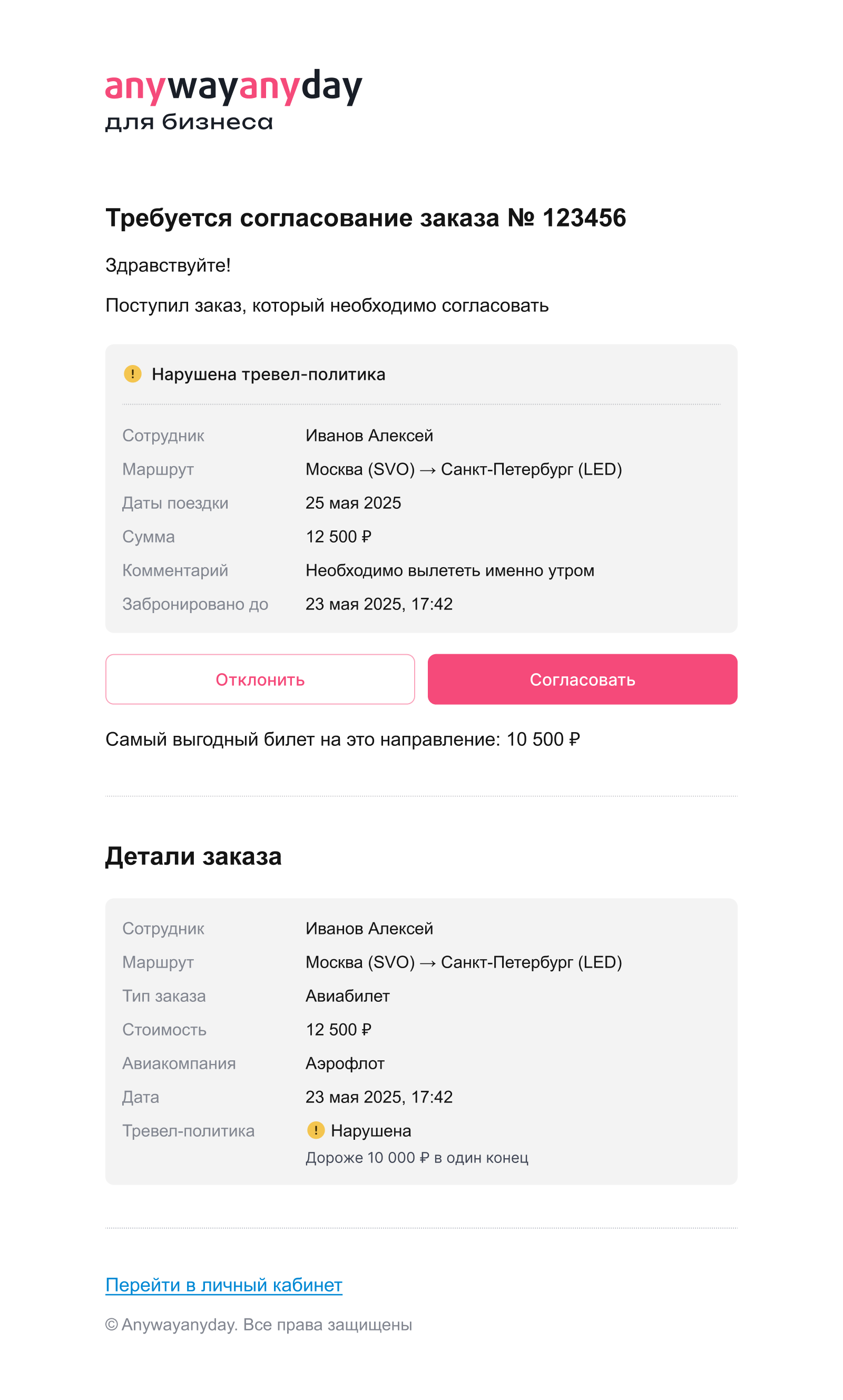
Task: Open the "Перейти в личный кабинет" link
Action: tap(224, 1285)
